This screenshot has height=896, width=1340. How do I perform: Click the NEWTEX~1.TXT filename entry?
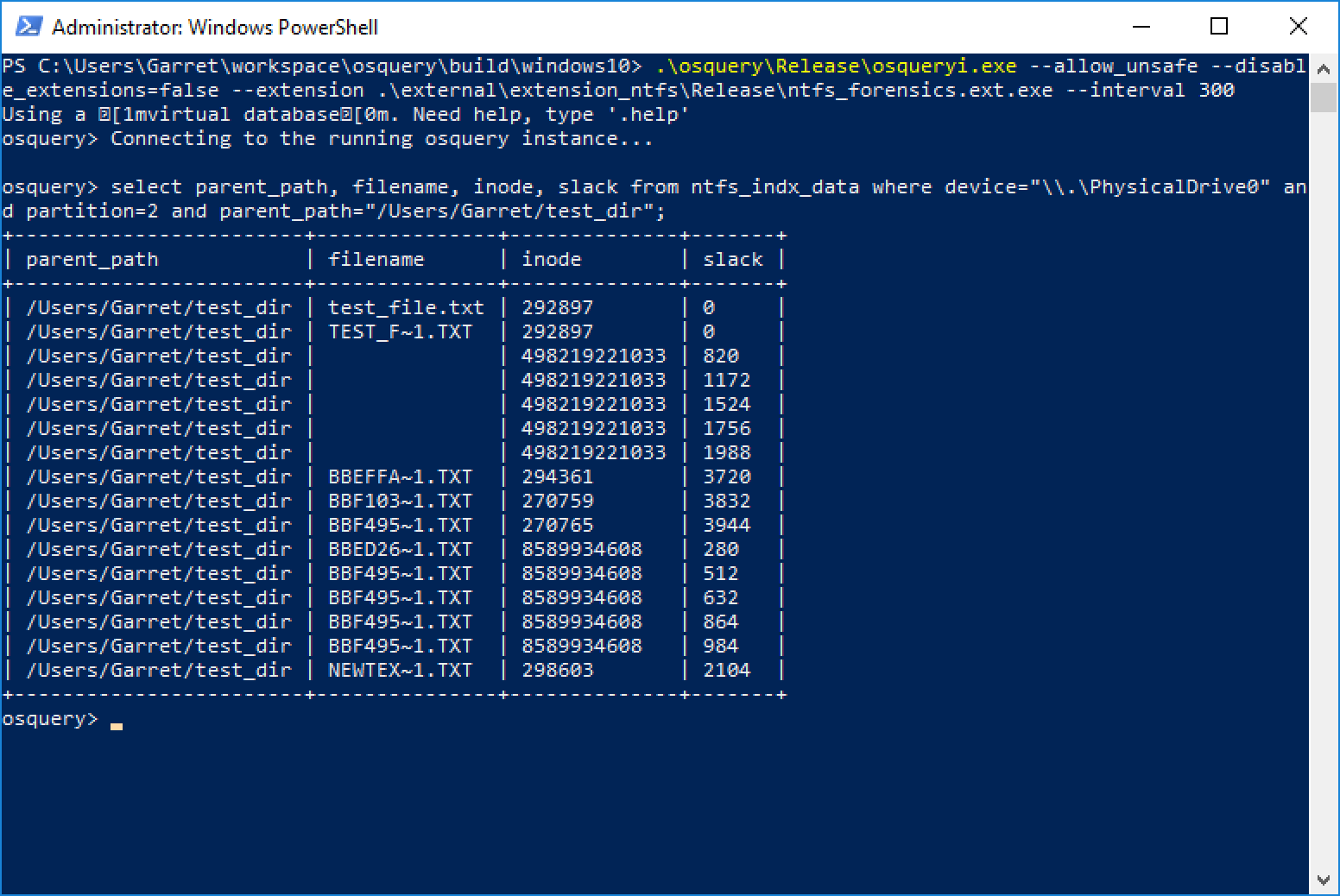[400, 670]
